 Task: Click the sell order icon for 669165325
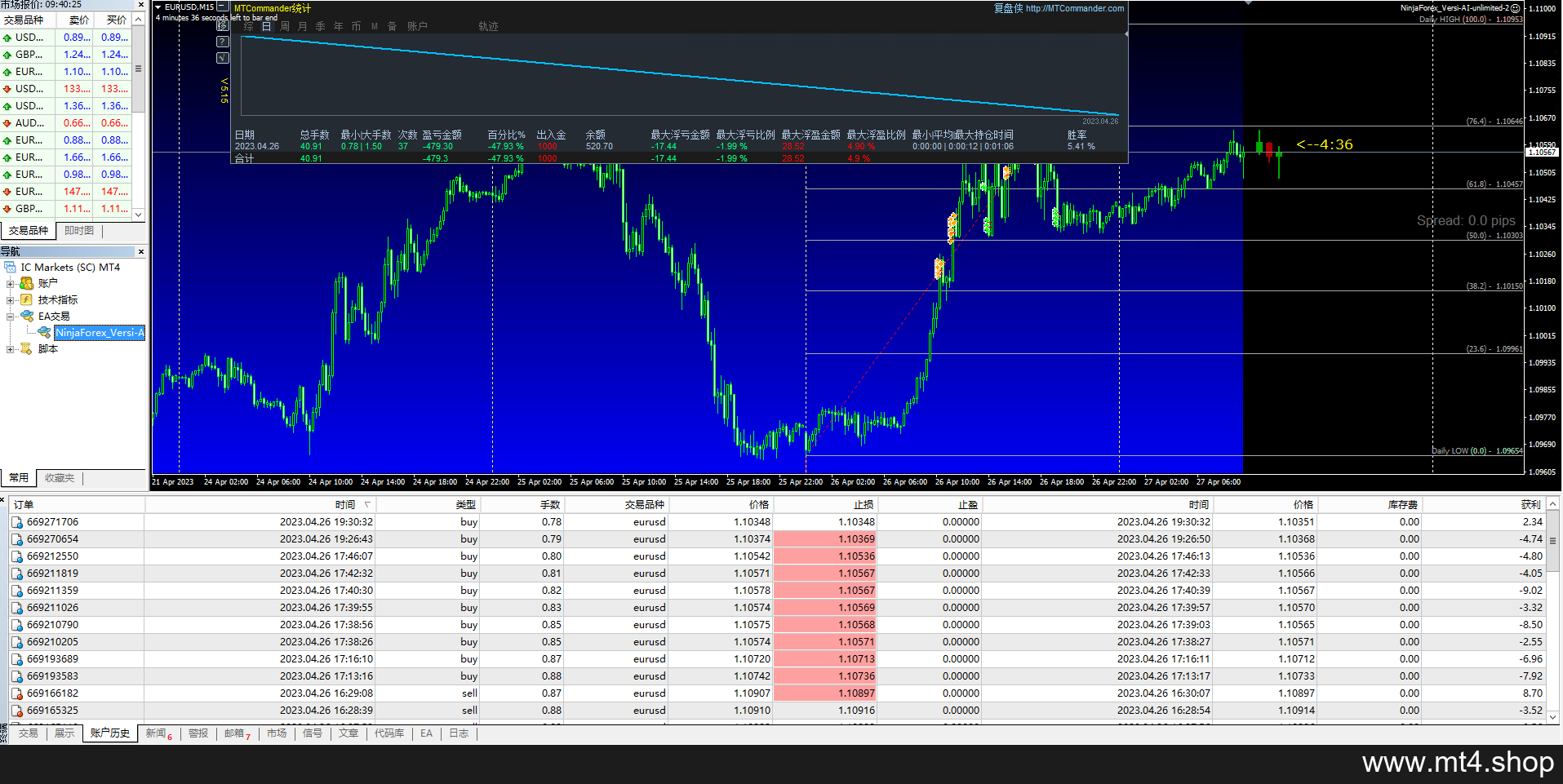tap(17, 711)
